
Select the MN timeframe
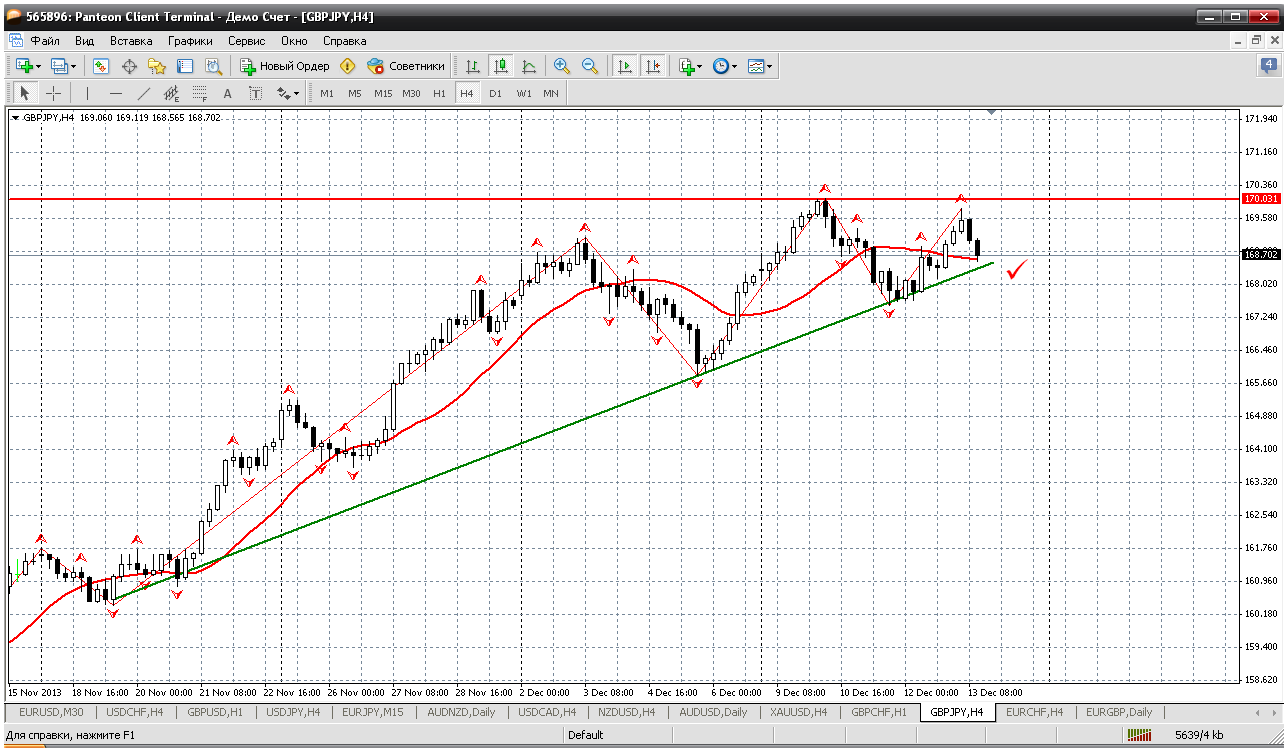click(551, 93)
